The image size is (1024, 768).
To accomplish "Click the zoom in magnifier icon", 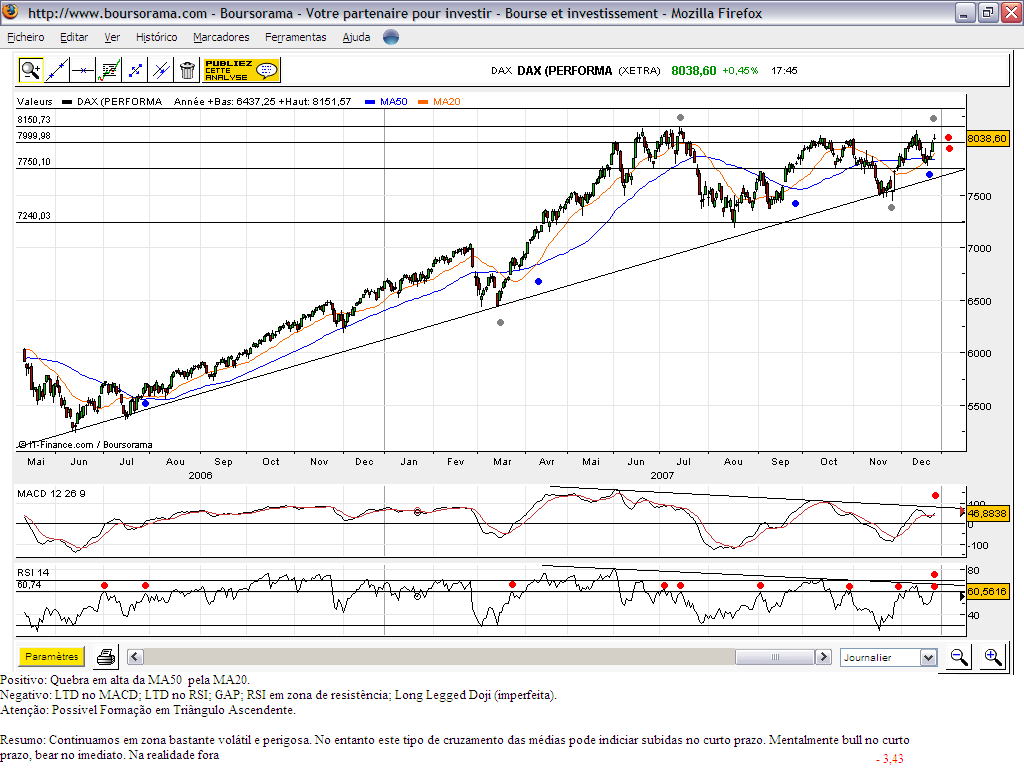I will 993,656.
